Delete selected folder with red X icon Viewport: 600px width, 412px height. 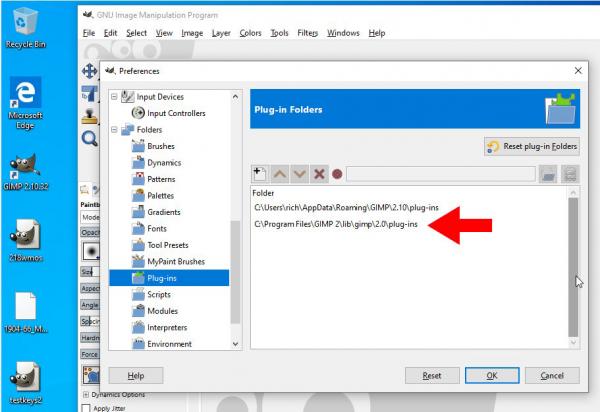click(319, 174)
